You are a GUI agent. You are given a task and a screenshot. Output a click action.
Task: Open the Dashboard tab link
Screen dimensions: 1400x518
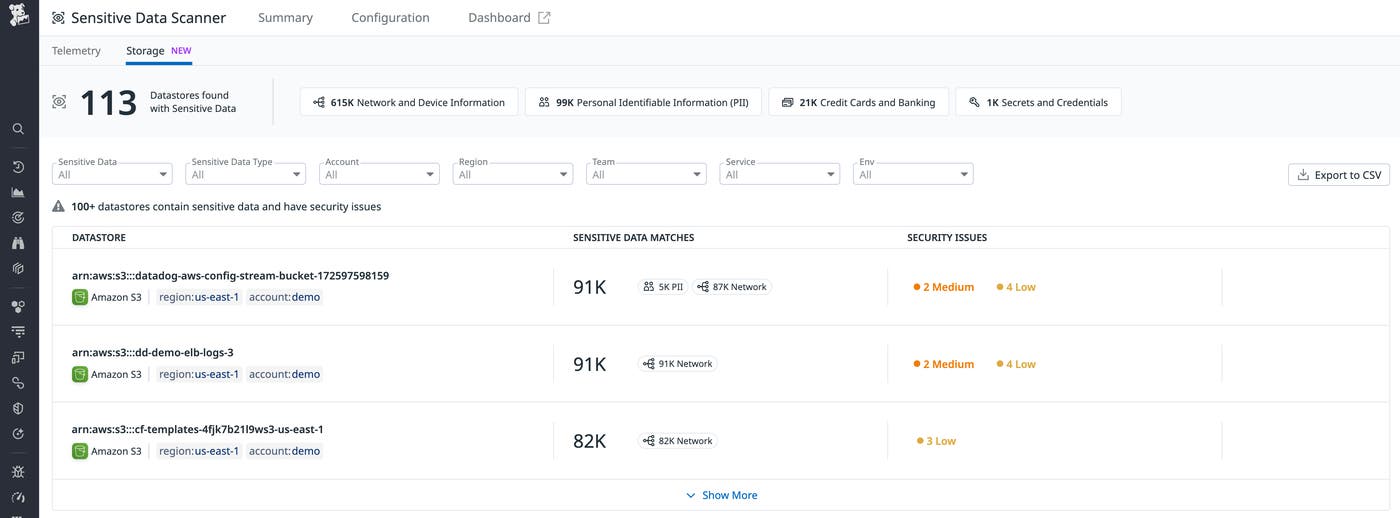tap(509, 18)
